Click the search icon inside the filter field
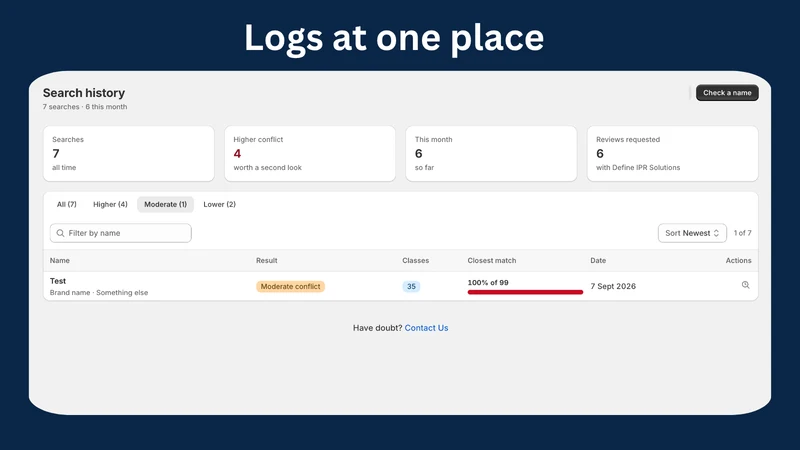This screenshot has width=800, height=450. click(60, 233)
